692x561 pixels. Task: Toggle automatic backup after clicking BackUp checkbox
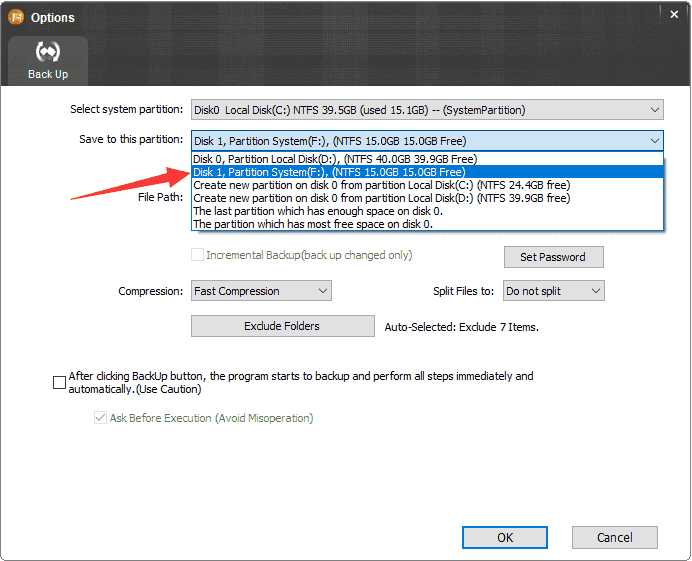click(x=59, y=382)
